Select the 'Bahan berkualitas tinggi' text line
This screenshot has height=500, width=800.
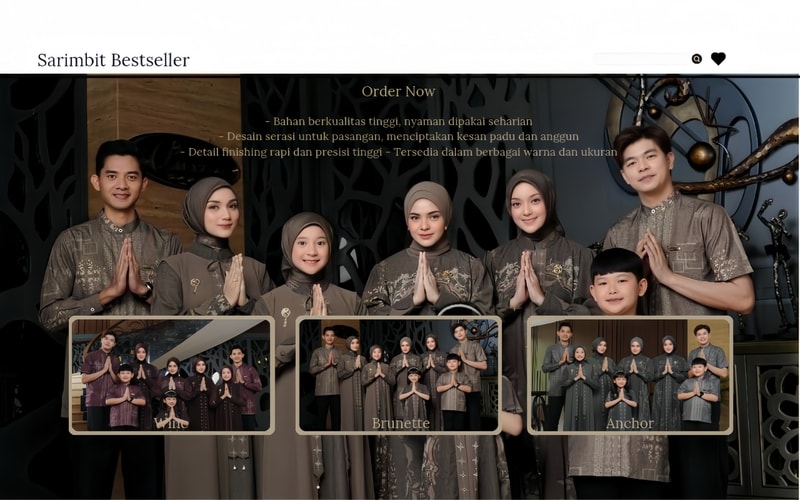coord(398,121)
